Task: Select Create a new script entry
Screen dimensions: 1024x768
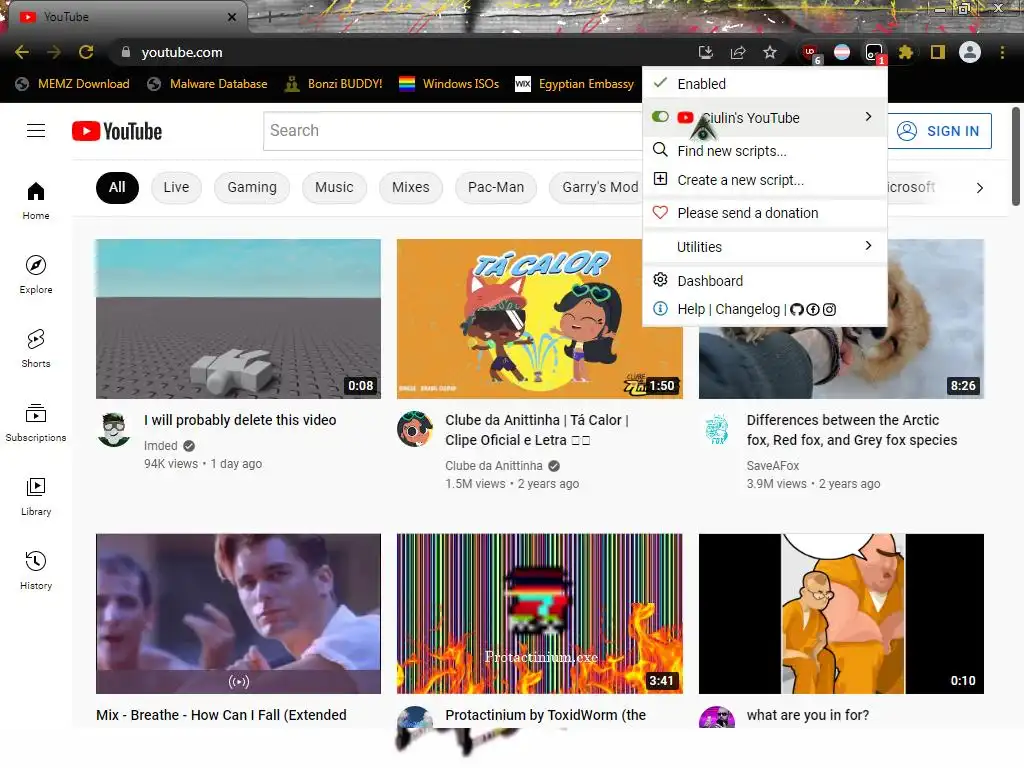Action: [x=765, y=180]
